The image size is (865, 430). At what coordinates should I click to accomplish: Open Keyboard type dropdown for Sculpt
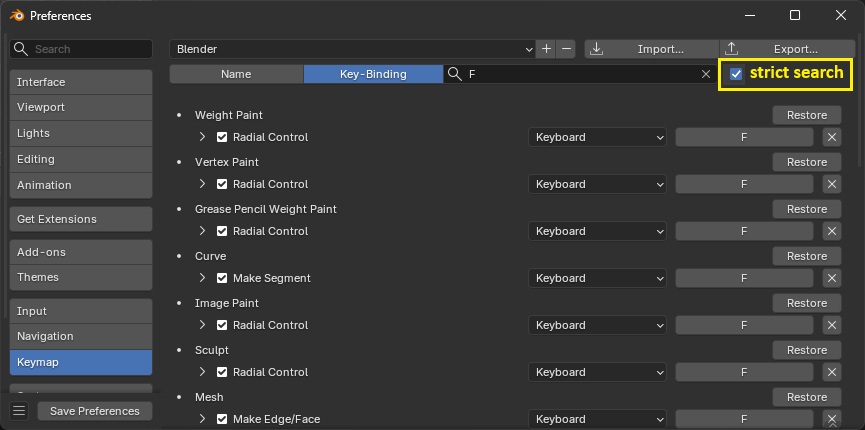click(597, 372)
